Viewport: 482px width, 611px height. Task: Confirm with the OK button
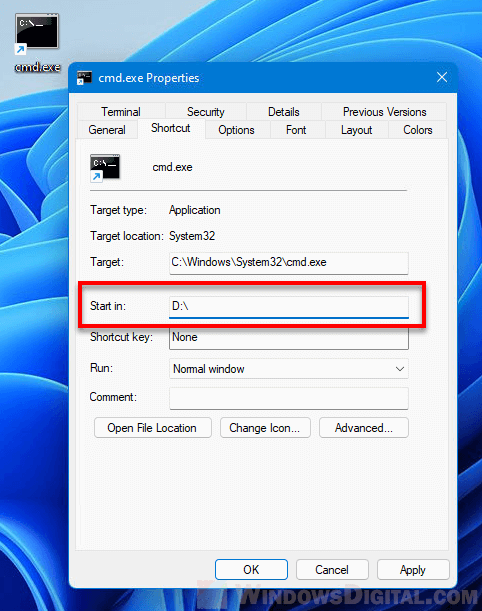pos(251,570)
